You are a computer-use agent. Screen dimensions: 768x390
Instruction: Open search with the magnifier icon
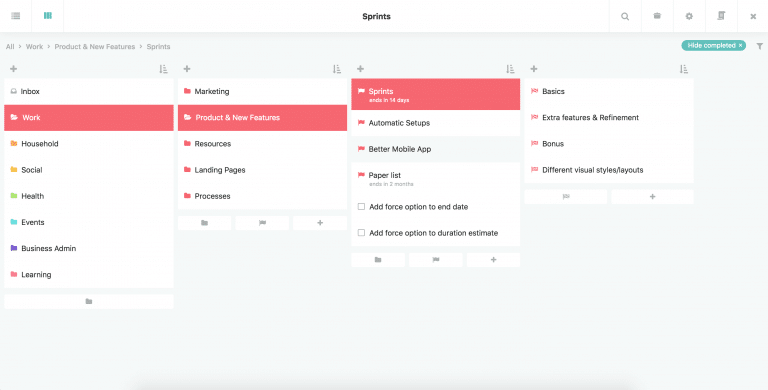pos(625,16)
